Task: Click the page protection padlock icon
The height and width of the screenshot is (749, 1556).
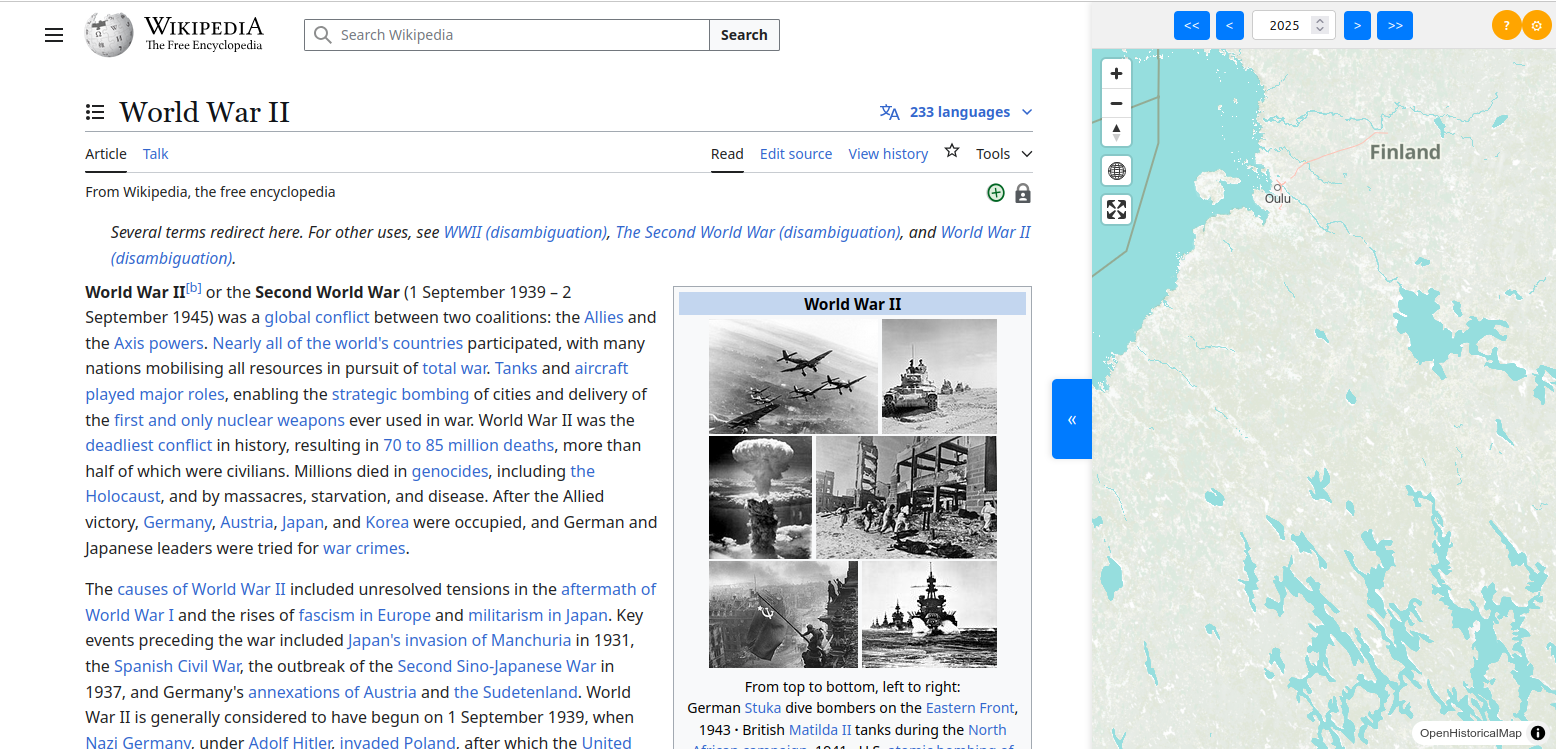Action: [1023, 193]
